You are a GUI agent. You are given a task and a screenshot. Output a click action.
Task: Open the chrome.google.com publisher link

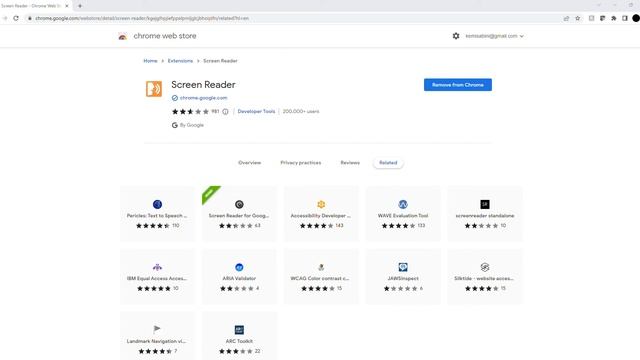pos(203,98)
